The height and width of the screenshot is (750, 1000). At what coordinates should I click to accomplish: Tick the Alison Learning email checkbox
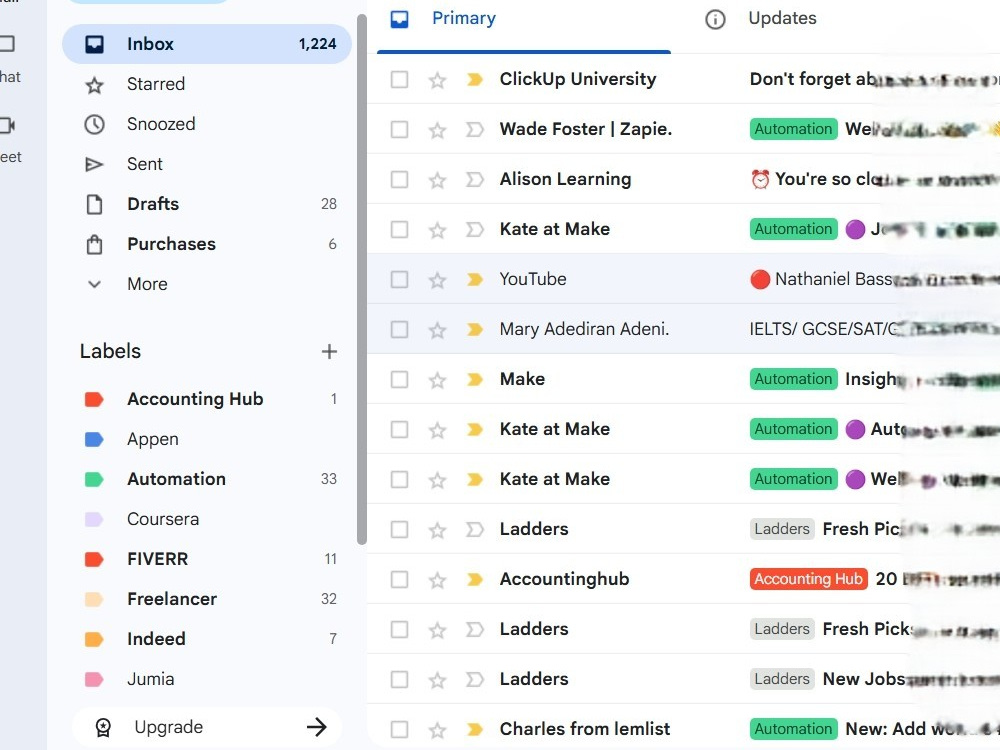(x=399, y=180)
